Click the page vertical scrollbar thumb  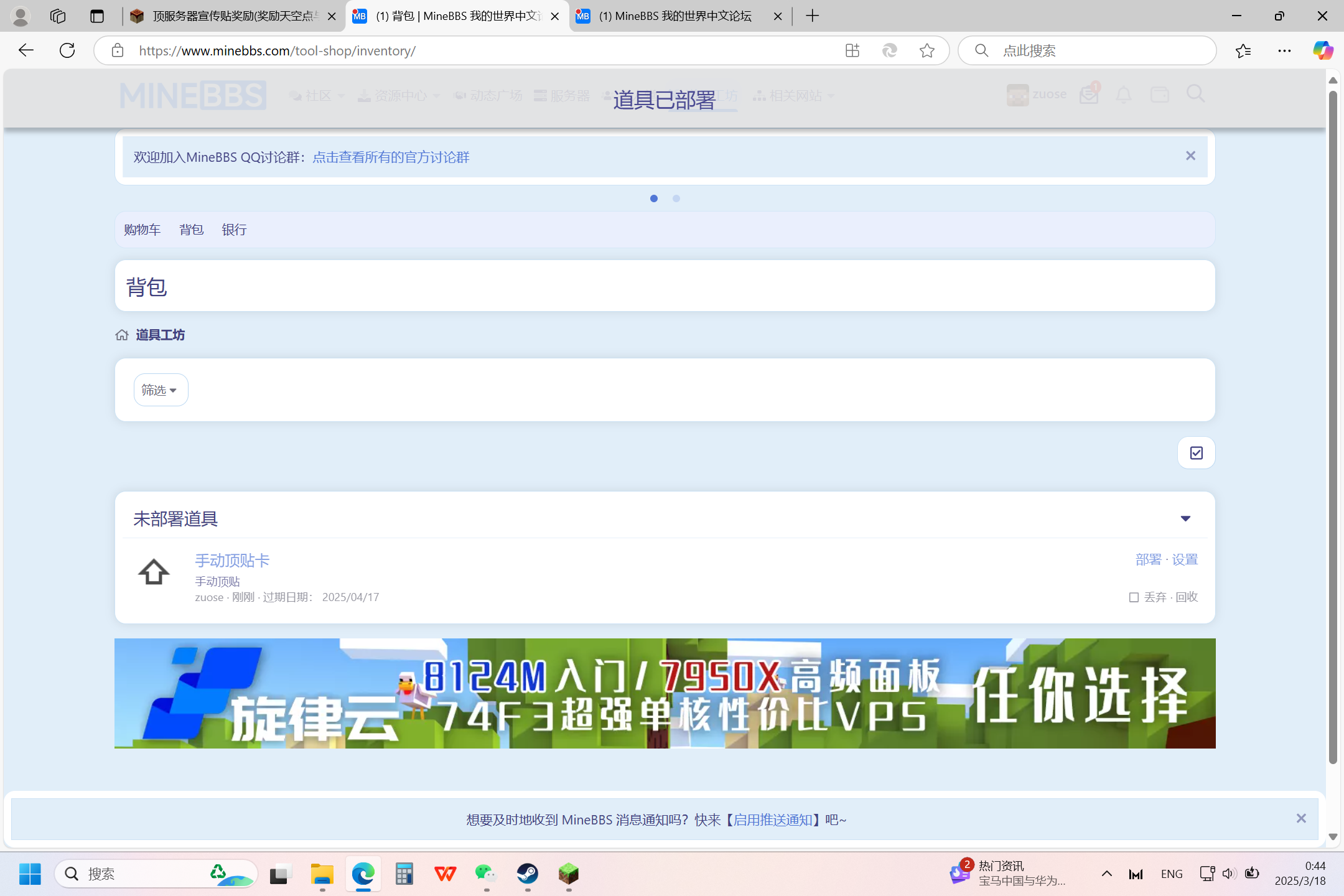[x=1333, y=427]
